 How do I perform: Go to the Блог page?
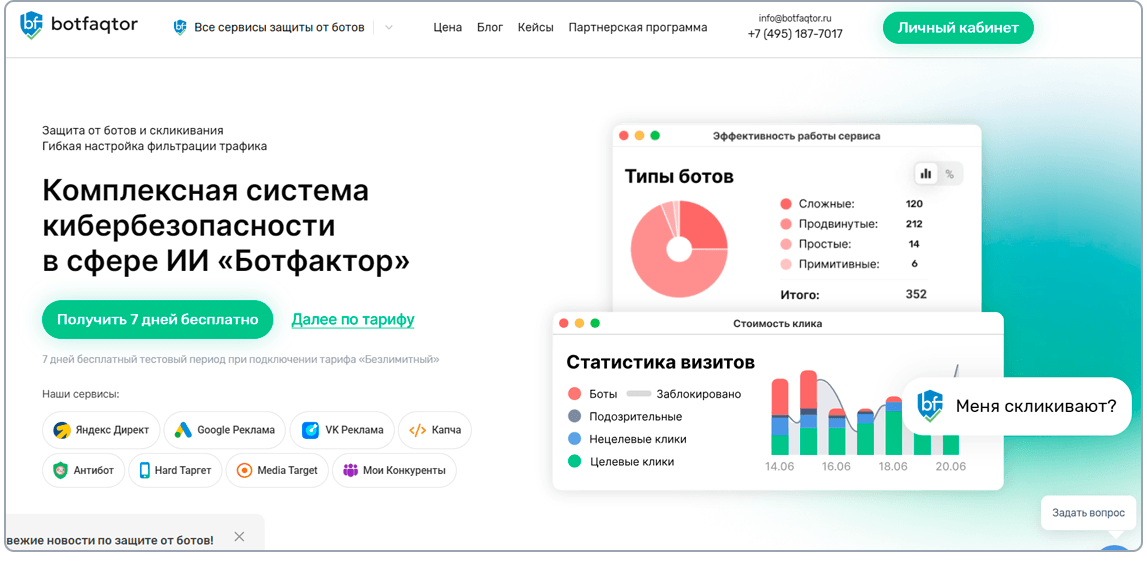490,28
